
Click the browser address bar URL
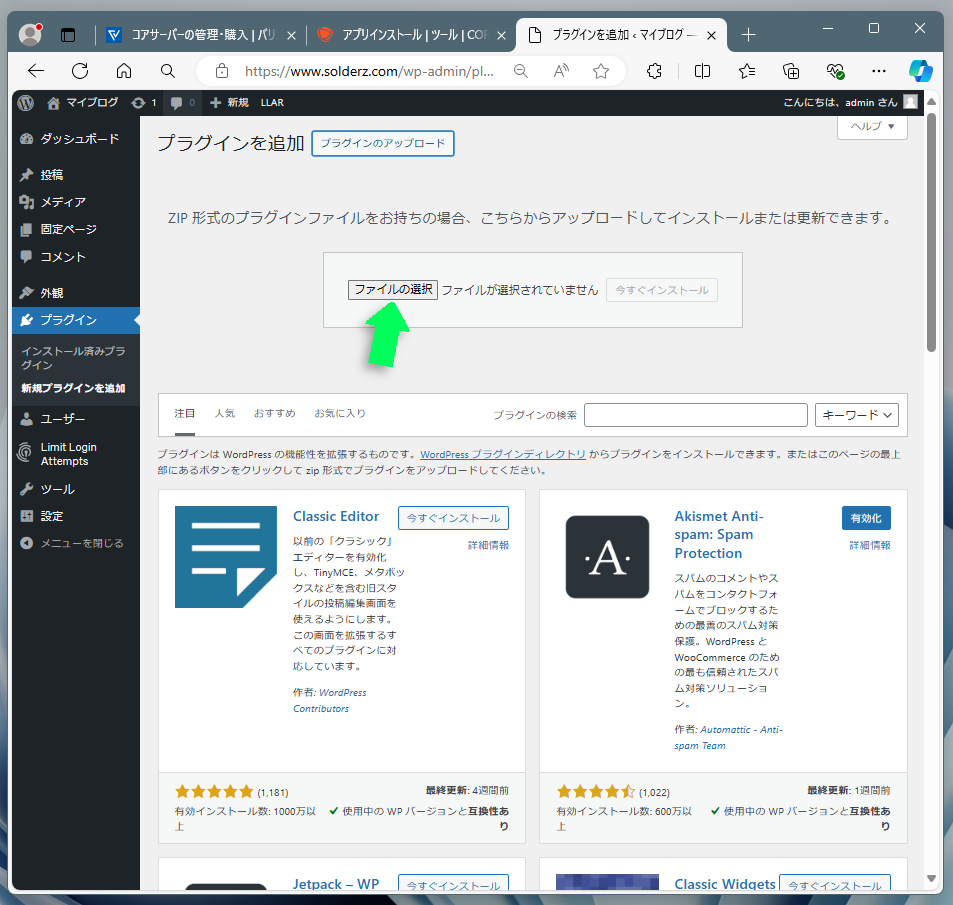point(369,71)
